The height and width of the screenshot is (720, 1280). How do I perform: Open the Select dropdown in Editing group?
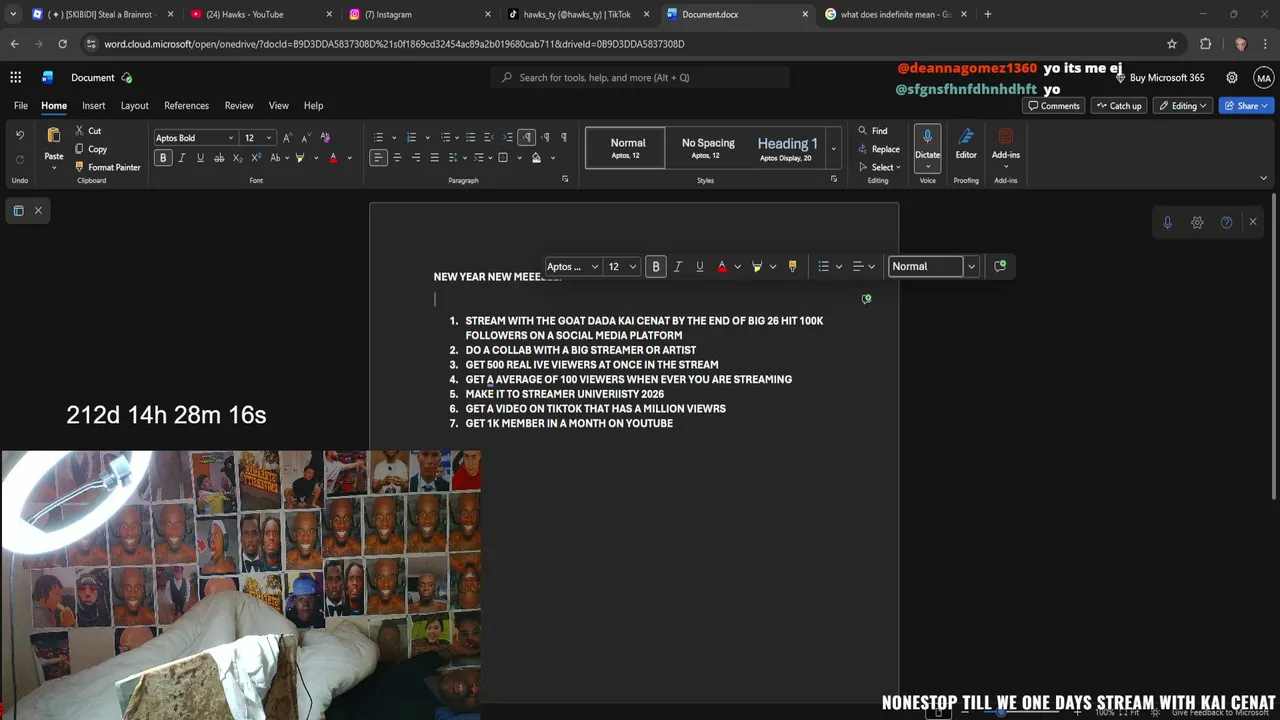[879, 167]
